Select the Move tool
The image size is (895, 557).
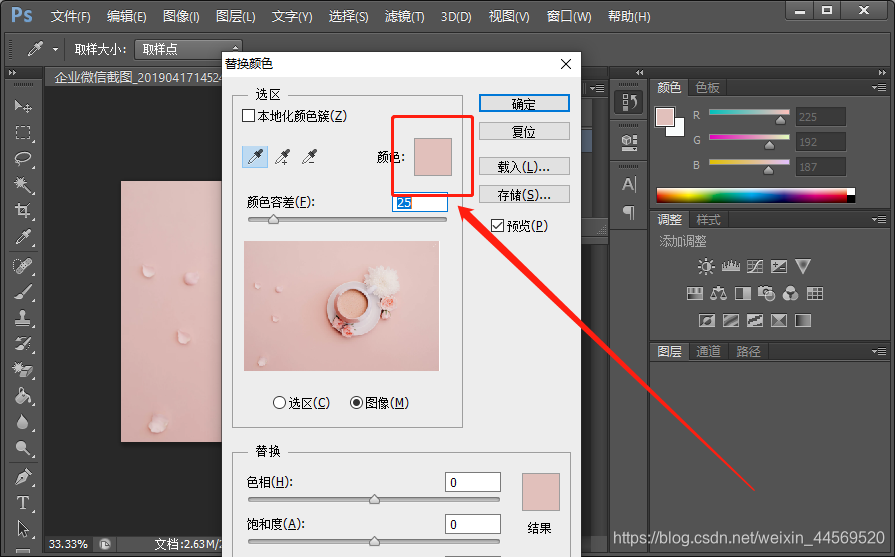(x=23, y=106)
